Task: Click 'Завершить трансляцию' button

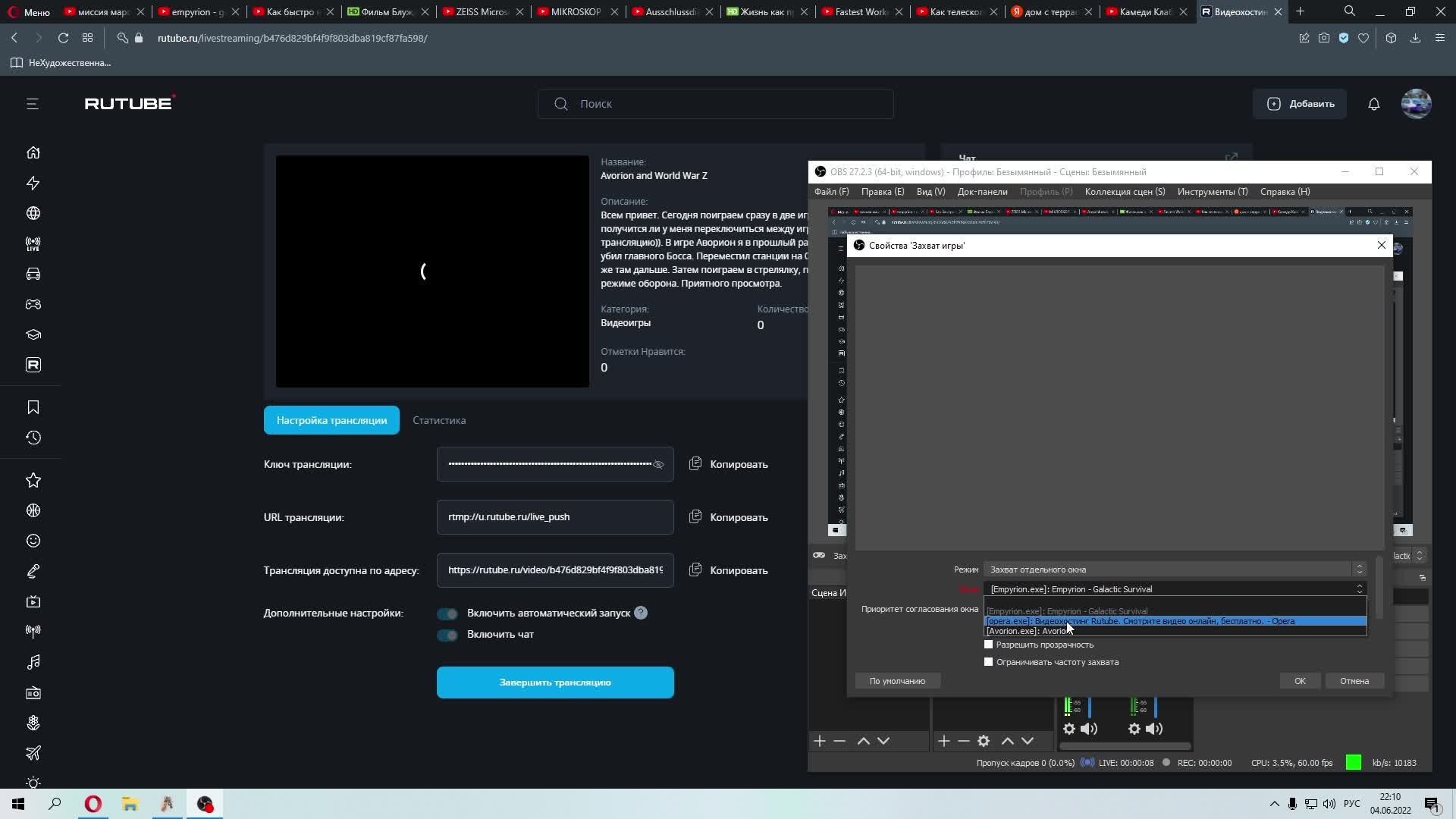Action: [x=555, y=682]
